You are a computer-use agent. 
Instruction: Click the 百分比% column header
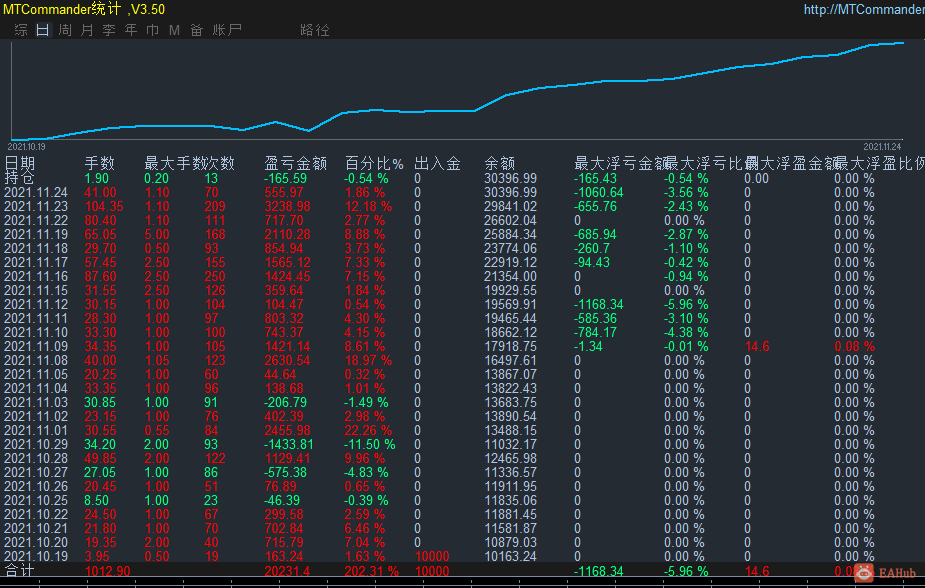tap(374, 163)
